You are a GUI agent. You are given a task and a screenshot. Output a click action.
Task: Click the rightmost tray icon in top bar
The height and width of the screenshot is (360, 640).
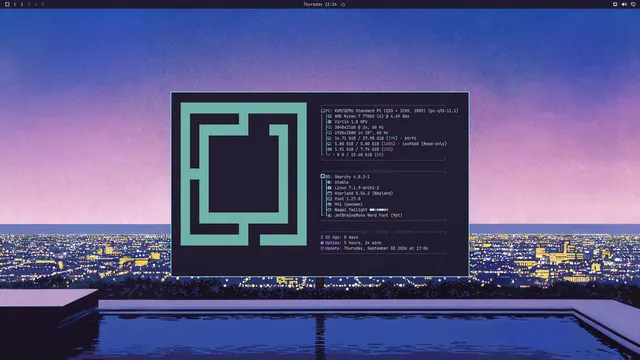point(633,4)
